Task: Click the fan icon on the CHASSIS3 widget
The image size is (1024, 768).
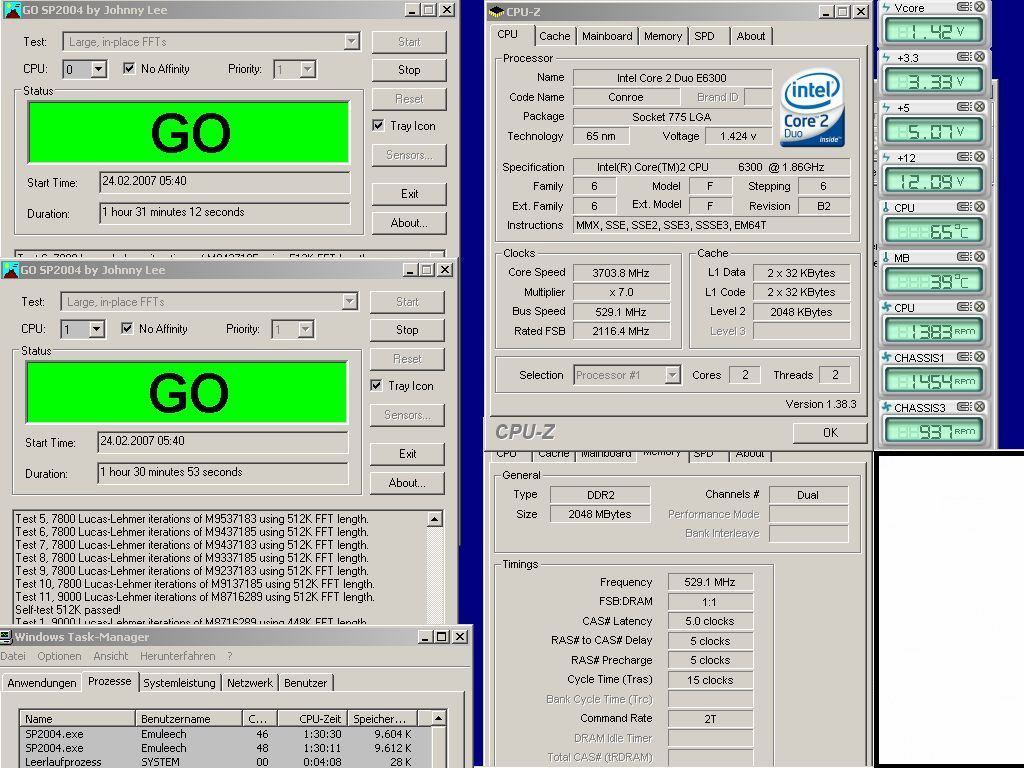Action: coord(886,407)
